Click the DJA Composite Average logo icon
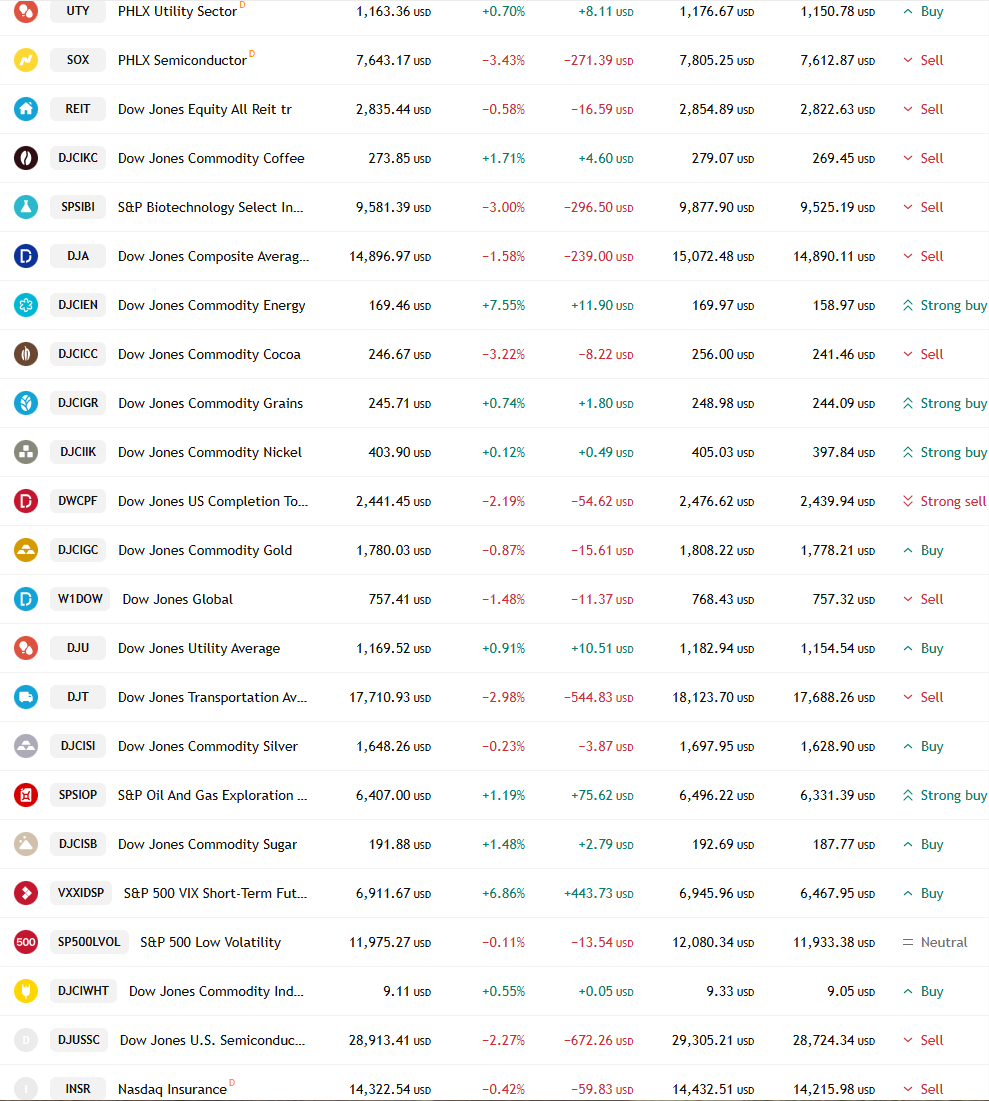This screenshot has height=1101, width=989. point(26,256)
